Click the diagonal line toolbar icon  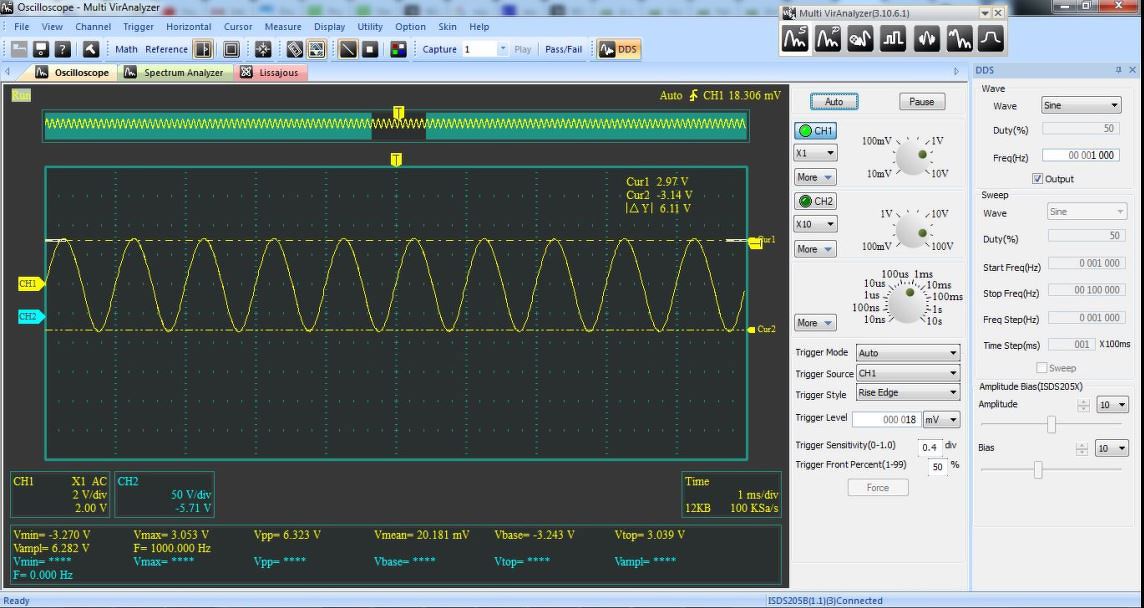[348, 49]
